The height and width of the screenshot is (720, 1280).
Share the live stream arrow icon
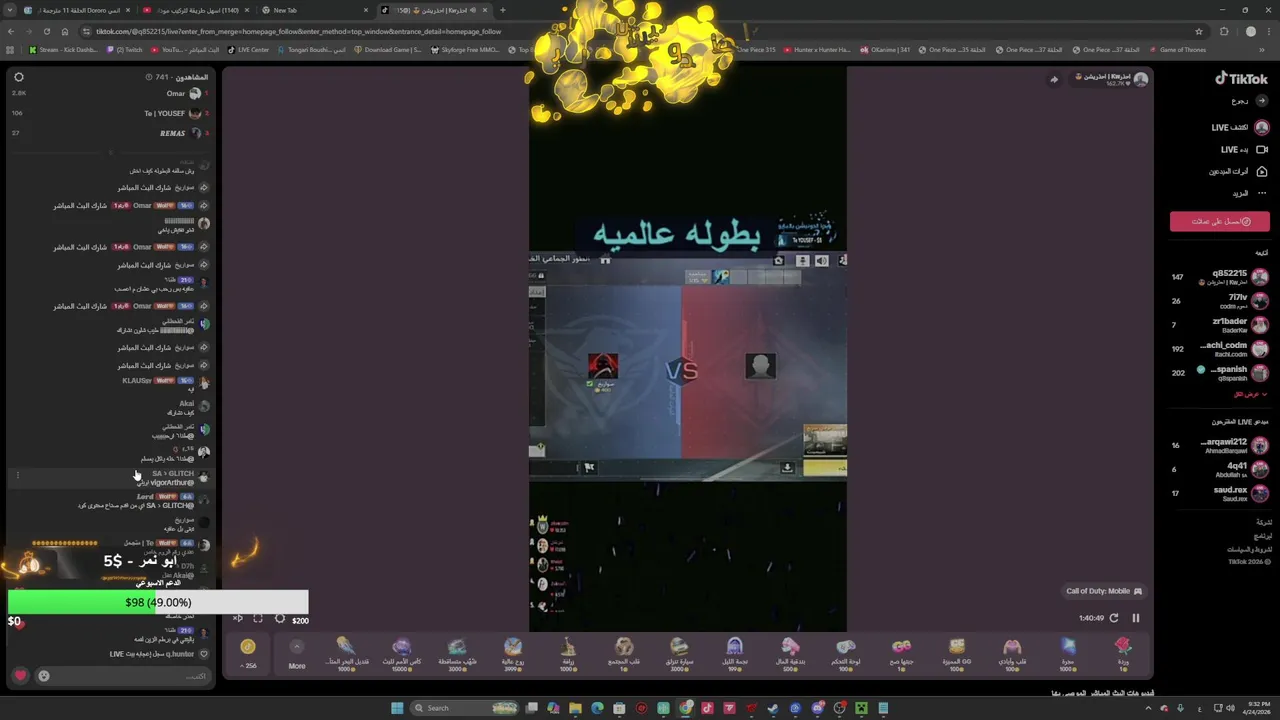pyautogui.click(x=1054, y=80)
